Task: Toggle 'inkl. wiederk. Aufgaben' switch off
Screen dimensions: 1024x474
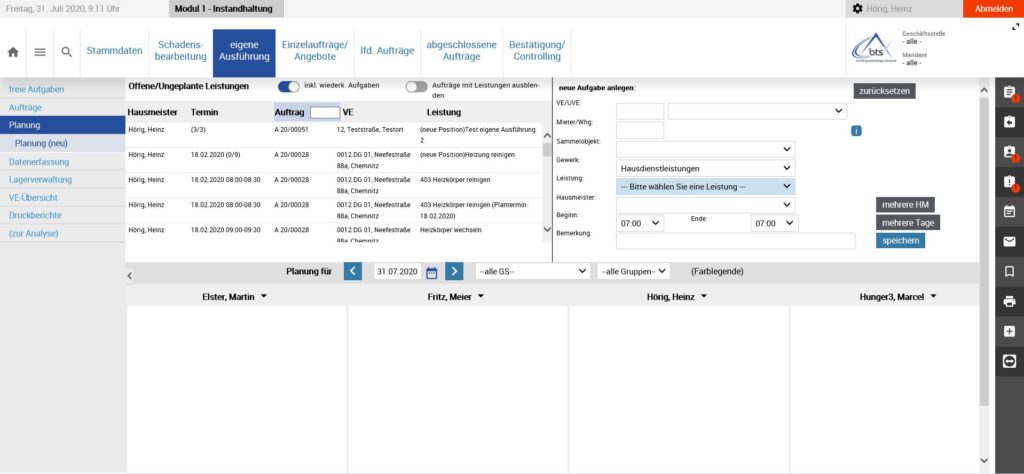Action: [289, 86]
